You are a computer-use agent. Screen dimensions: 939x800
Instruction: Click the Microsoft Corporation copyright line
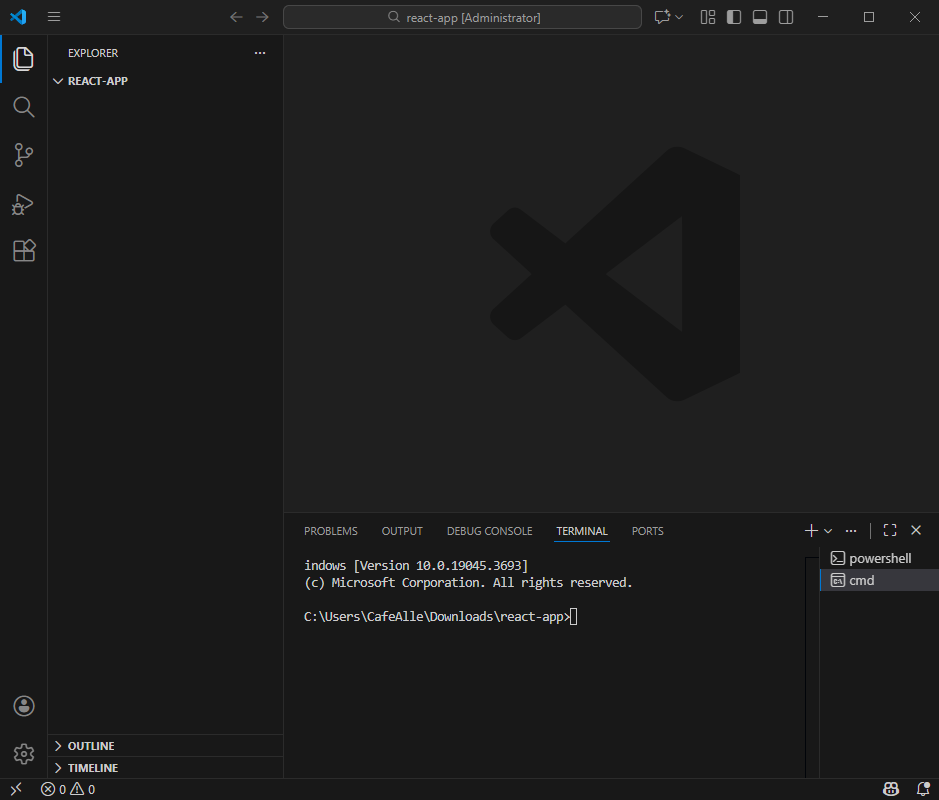[468, 583]
